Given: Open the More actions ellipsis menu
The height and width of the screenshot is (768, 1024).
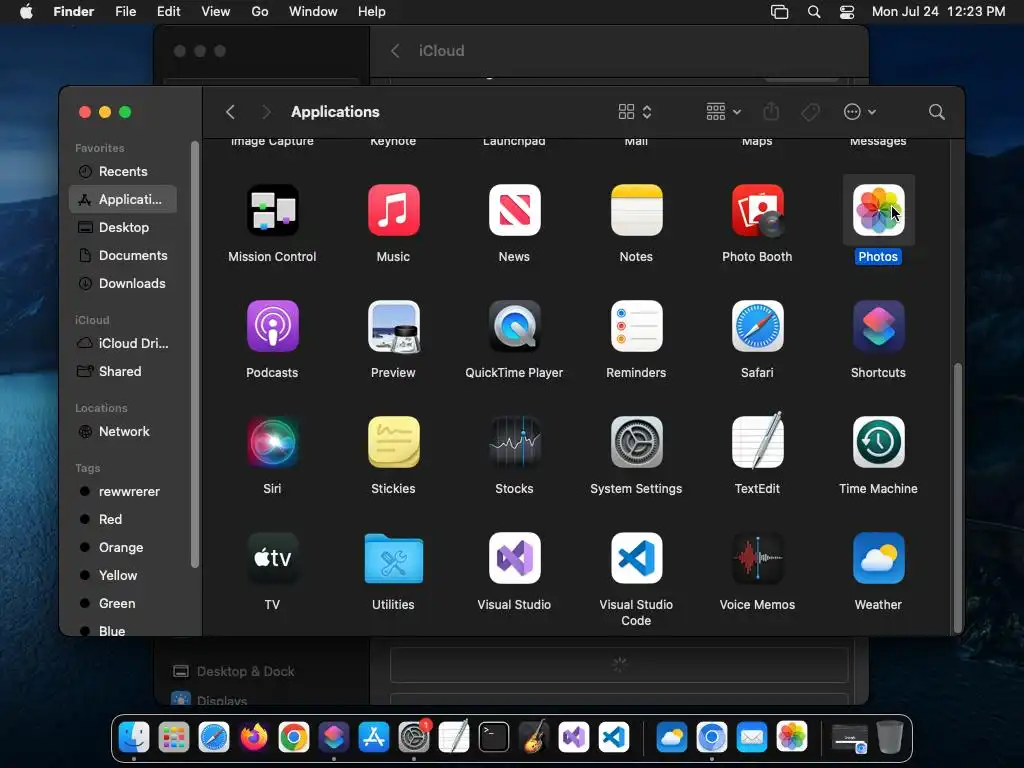Looking at the screenshot, I should tap(859, 112).
